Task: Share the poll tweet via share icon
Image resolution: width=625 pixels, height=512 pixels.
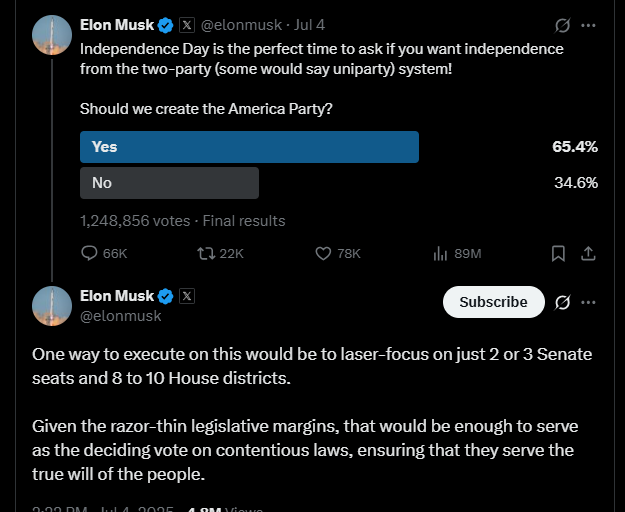Action: point(588,253)
